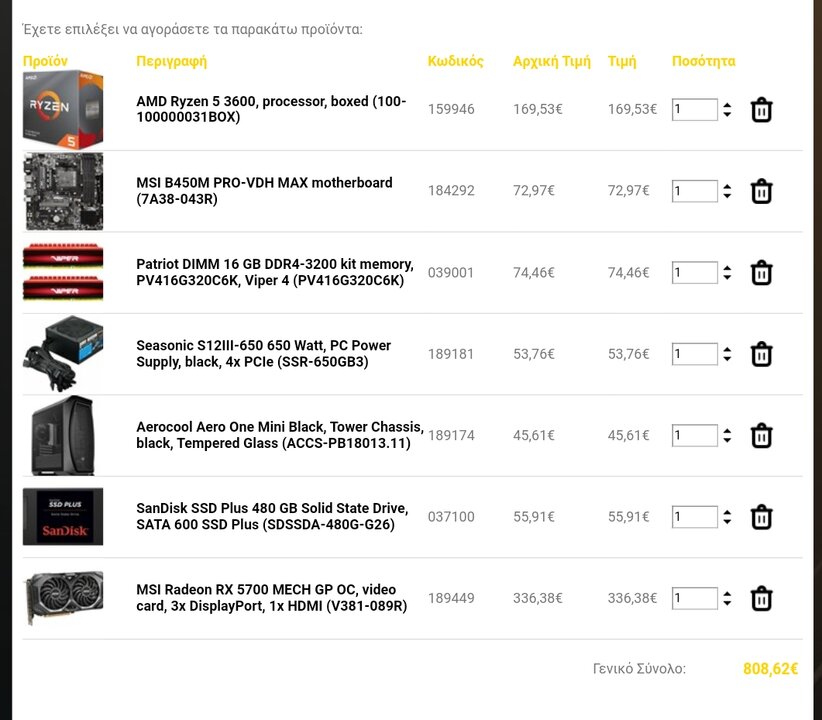Viewport: 822px width, 720px height.
Task: Select product code 184292
Action: 451,190
